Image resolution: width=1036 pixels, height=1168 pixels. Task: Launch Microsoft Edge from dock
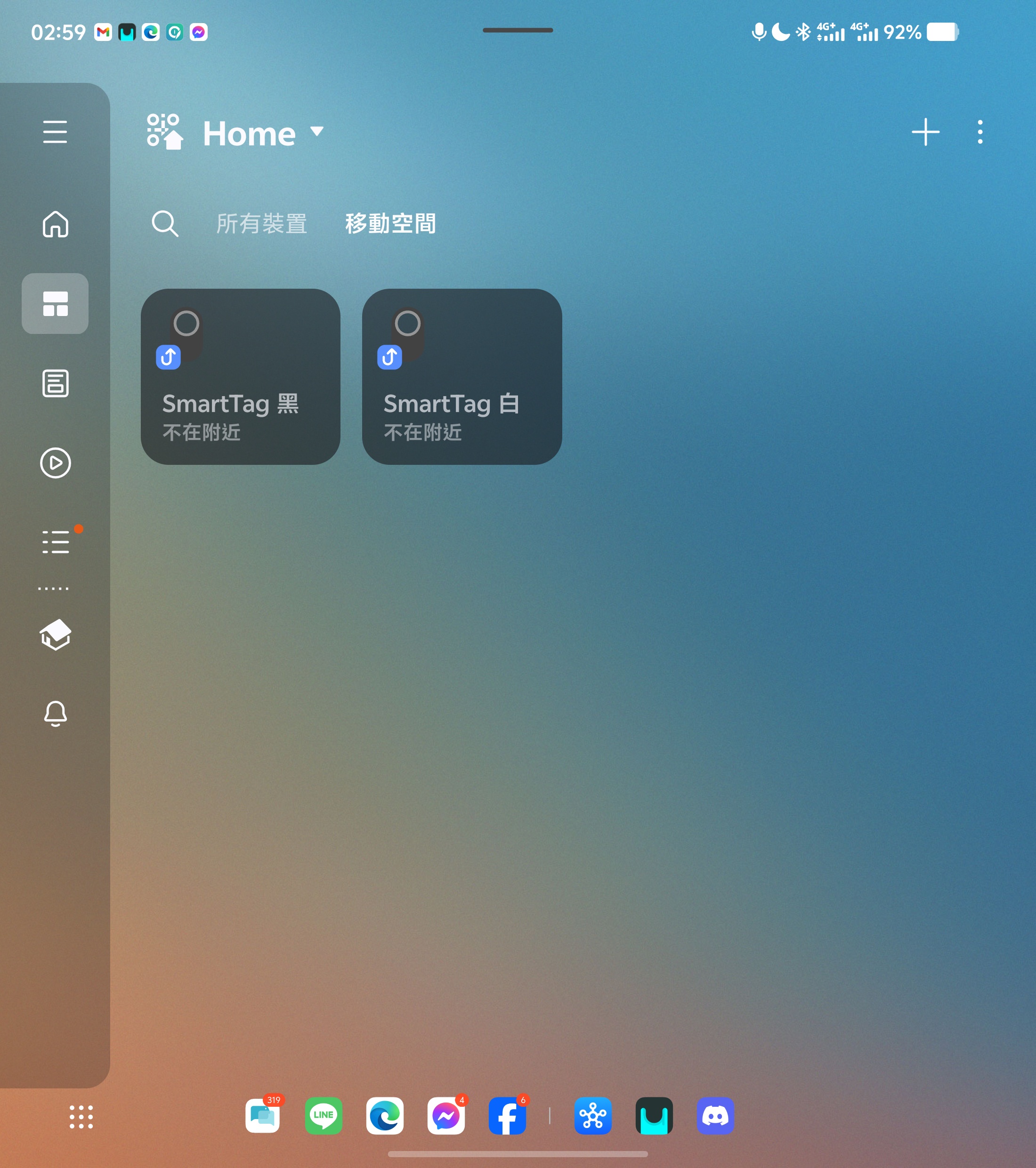(385, 1115)
